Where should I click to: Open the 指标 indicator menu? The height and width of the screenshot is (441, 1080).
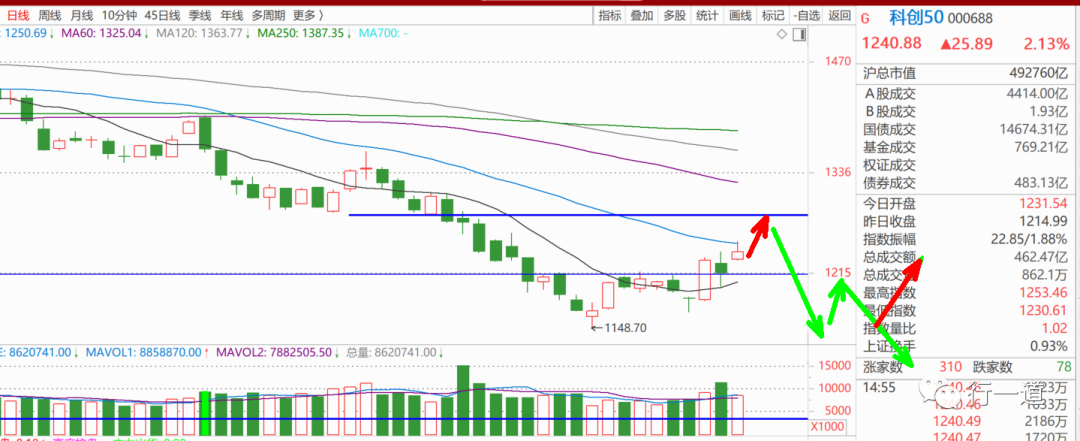(x=609, y=15)
